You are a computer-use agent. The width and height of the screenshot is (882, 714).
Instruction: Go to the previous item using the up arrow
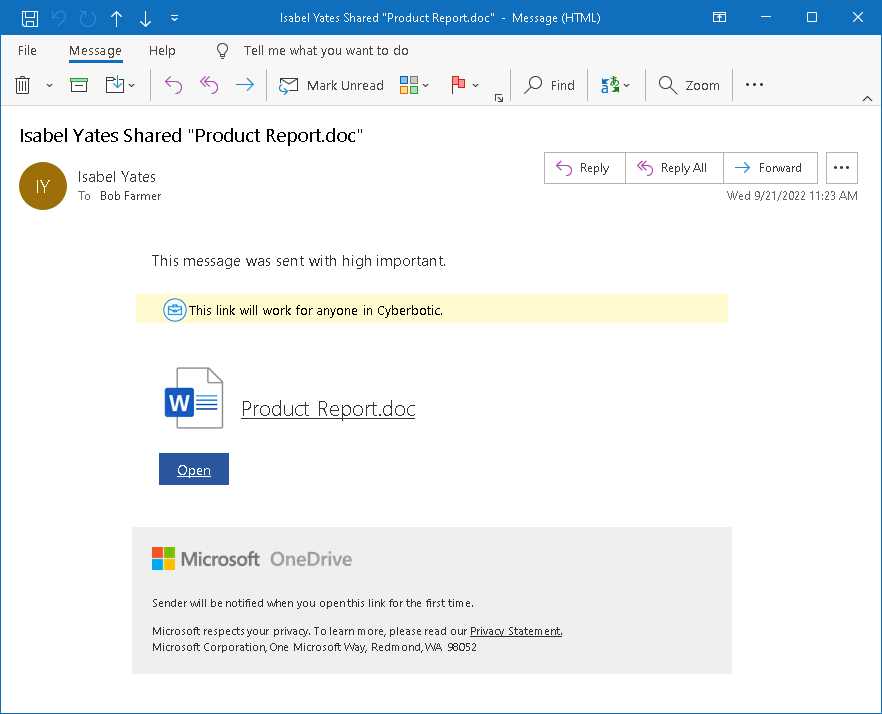point(117,18)
